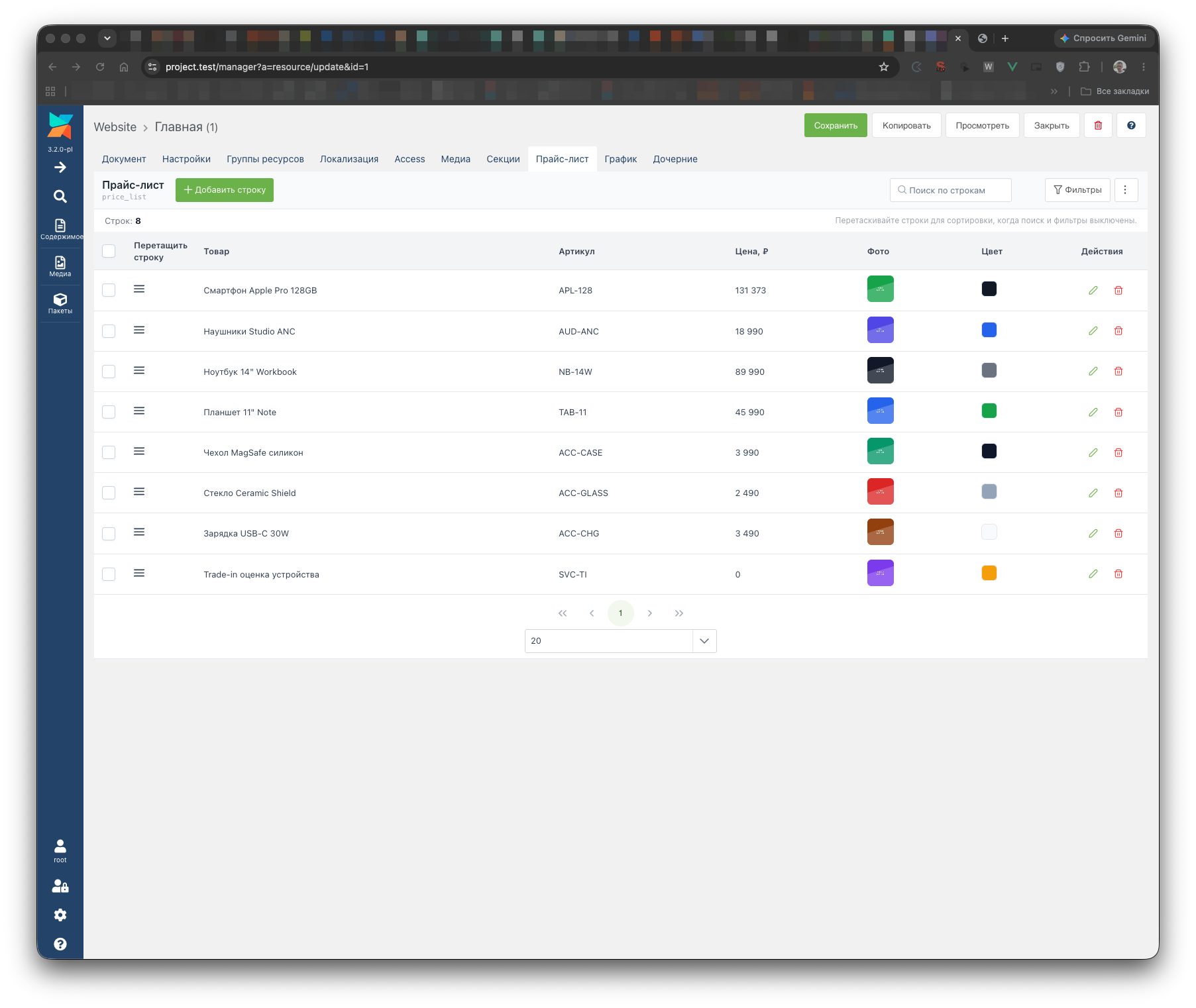The width and height of the screenshot is (1196, 1008).
Task: Open Packages icon in left sidebar
Action: tap(60, 303)
